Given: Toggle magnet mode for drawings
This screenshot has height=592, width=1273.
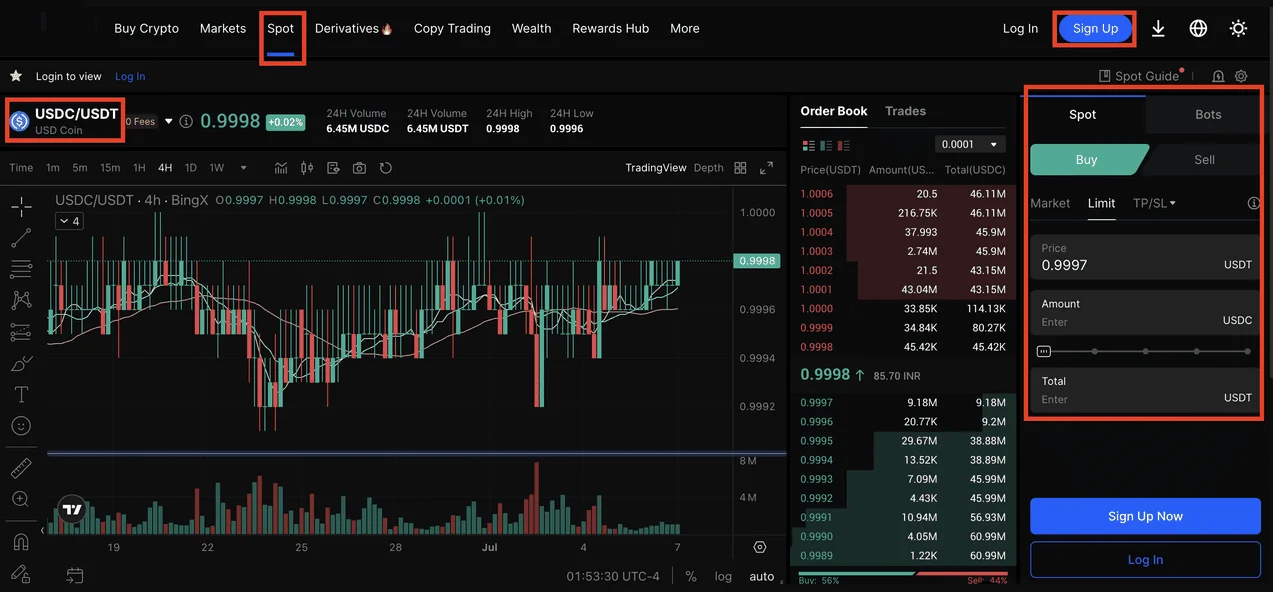Looking at the screenshot, I should 21,542.
